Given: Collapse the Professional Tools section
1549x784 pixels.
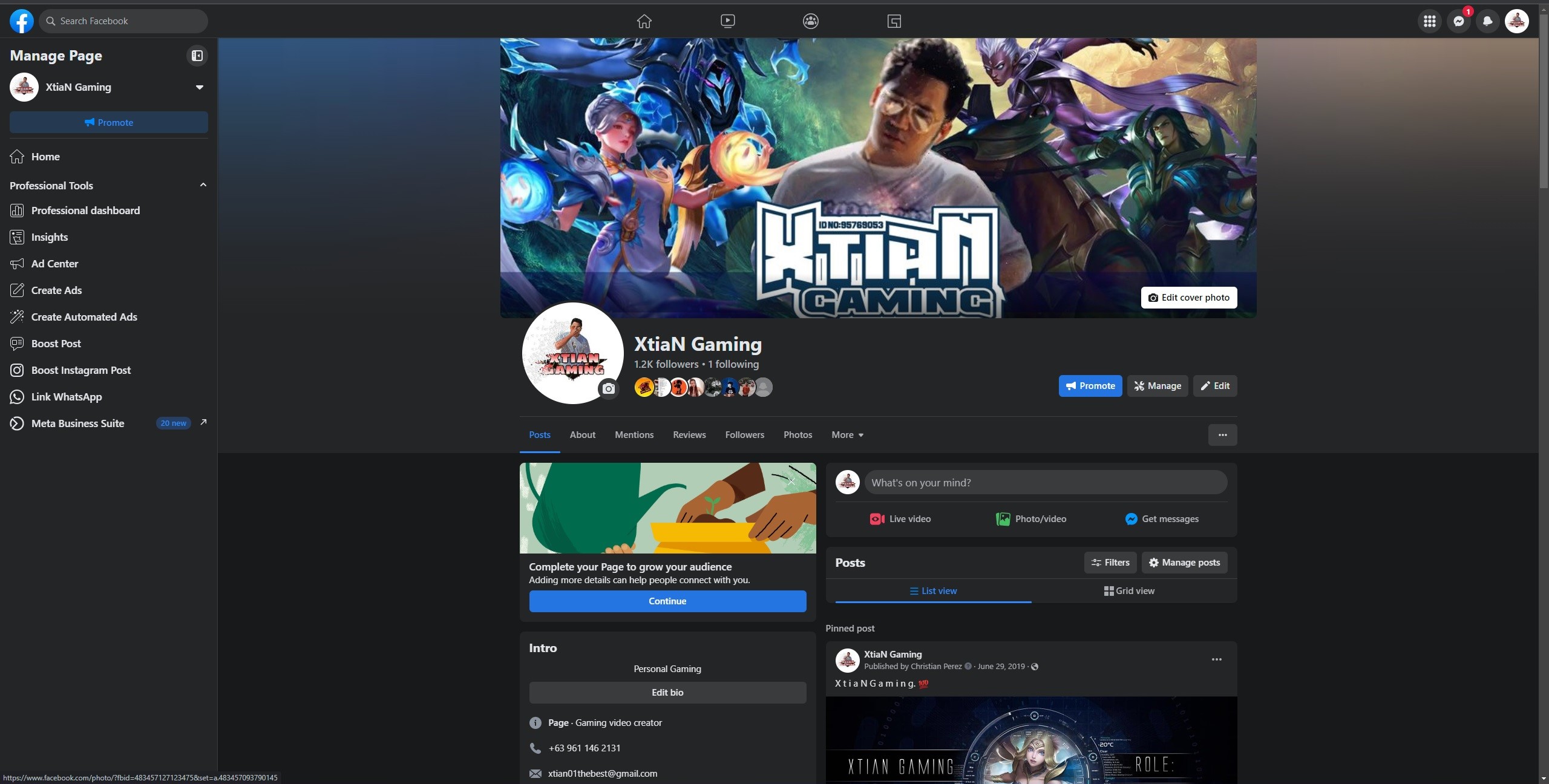Looking at the screenshot, I should (x=203, y=185).
